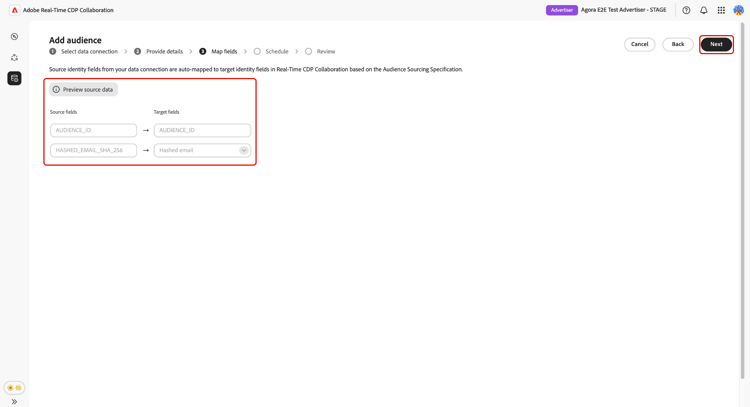The image size is (750, 407).
Task: Open the Hashed email target dropdown
Action: (202, 150)
